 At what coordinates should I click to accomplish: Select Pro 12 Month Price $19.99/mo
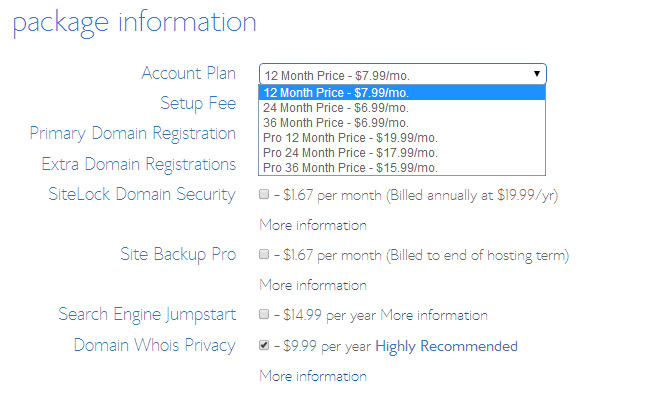349,138
